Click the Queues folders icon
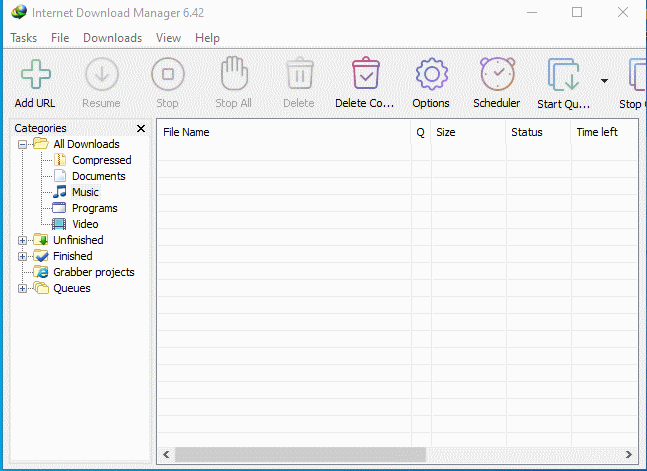This screenshot has height=471, width=647. [x=41, y=288]
